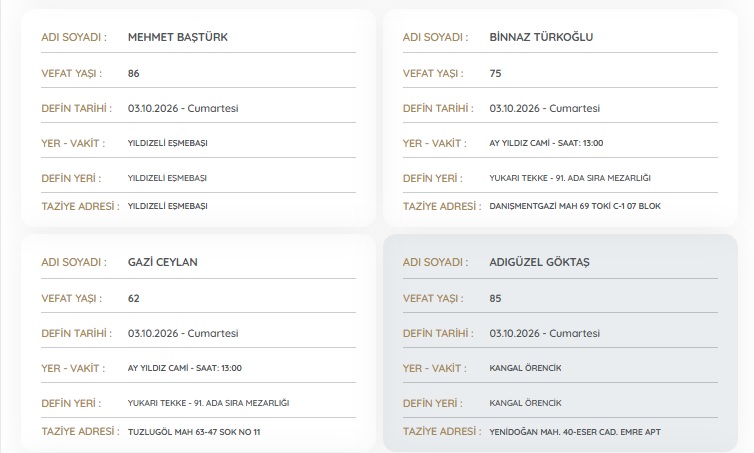Click YER - VAKİT value KANGAL ÖRENCİK
This screenshot has width=754, height=453.
click(525, 368)
